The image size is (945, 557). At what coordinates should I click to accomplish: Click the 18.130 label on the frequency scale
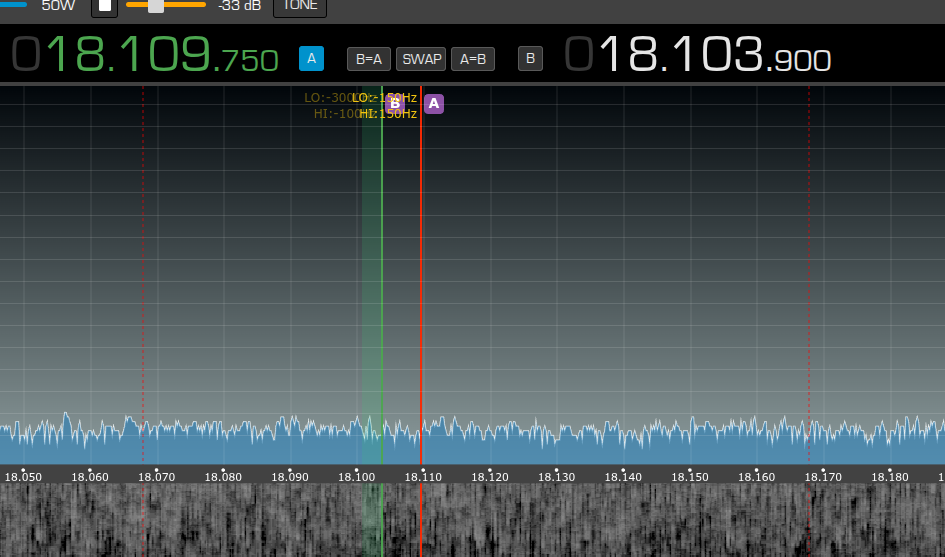click(556, 477)
